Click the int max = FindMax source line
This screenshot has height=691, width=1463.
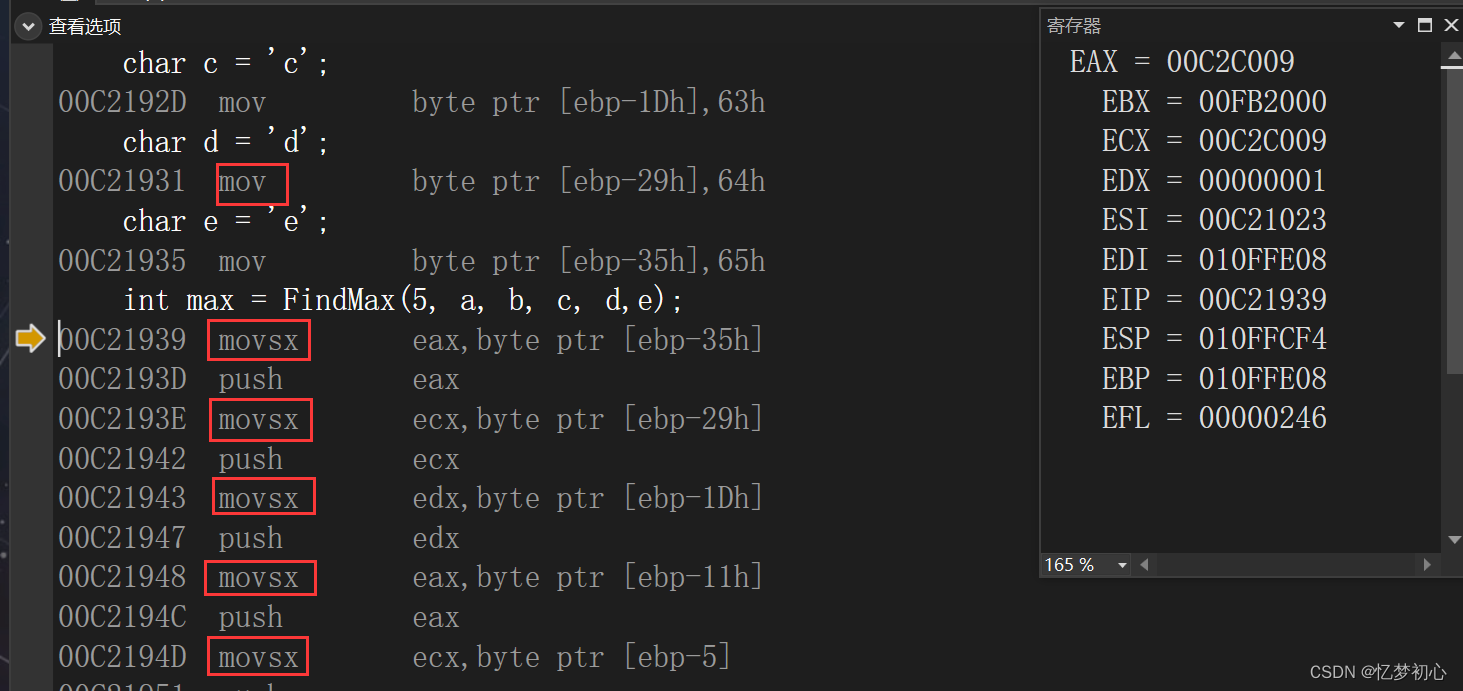pyautogui.click(x=403, y=300)
